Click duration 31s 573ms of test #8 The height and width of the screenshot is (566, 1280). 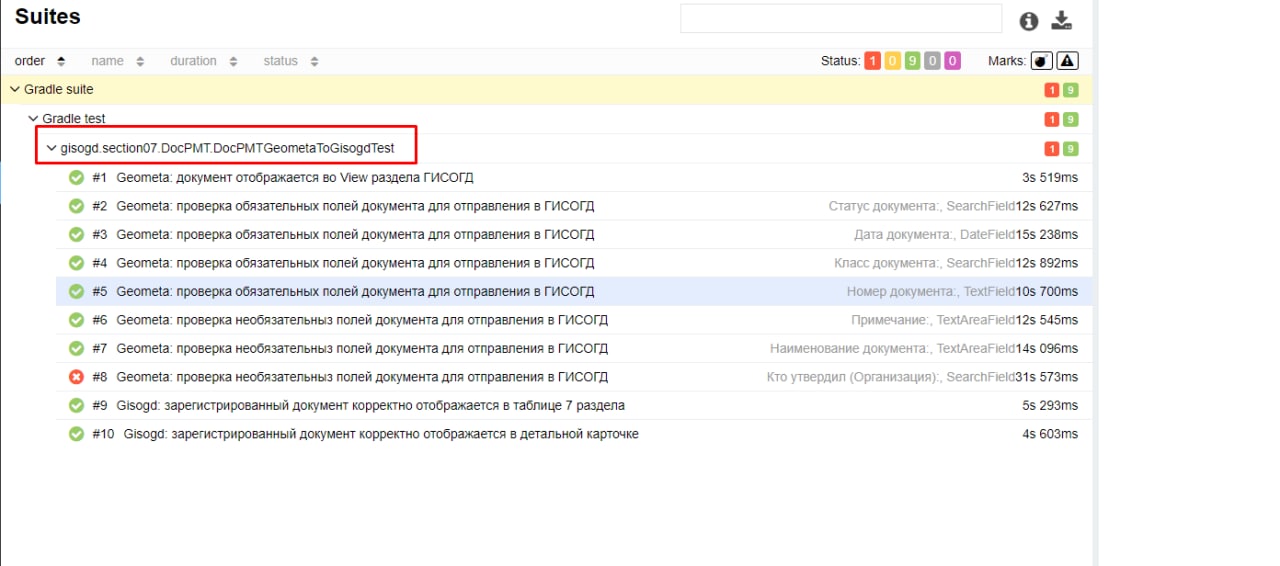point(1047,377)
